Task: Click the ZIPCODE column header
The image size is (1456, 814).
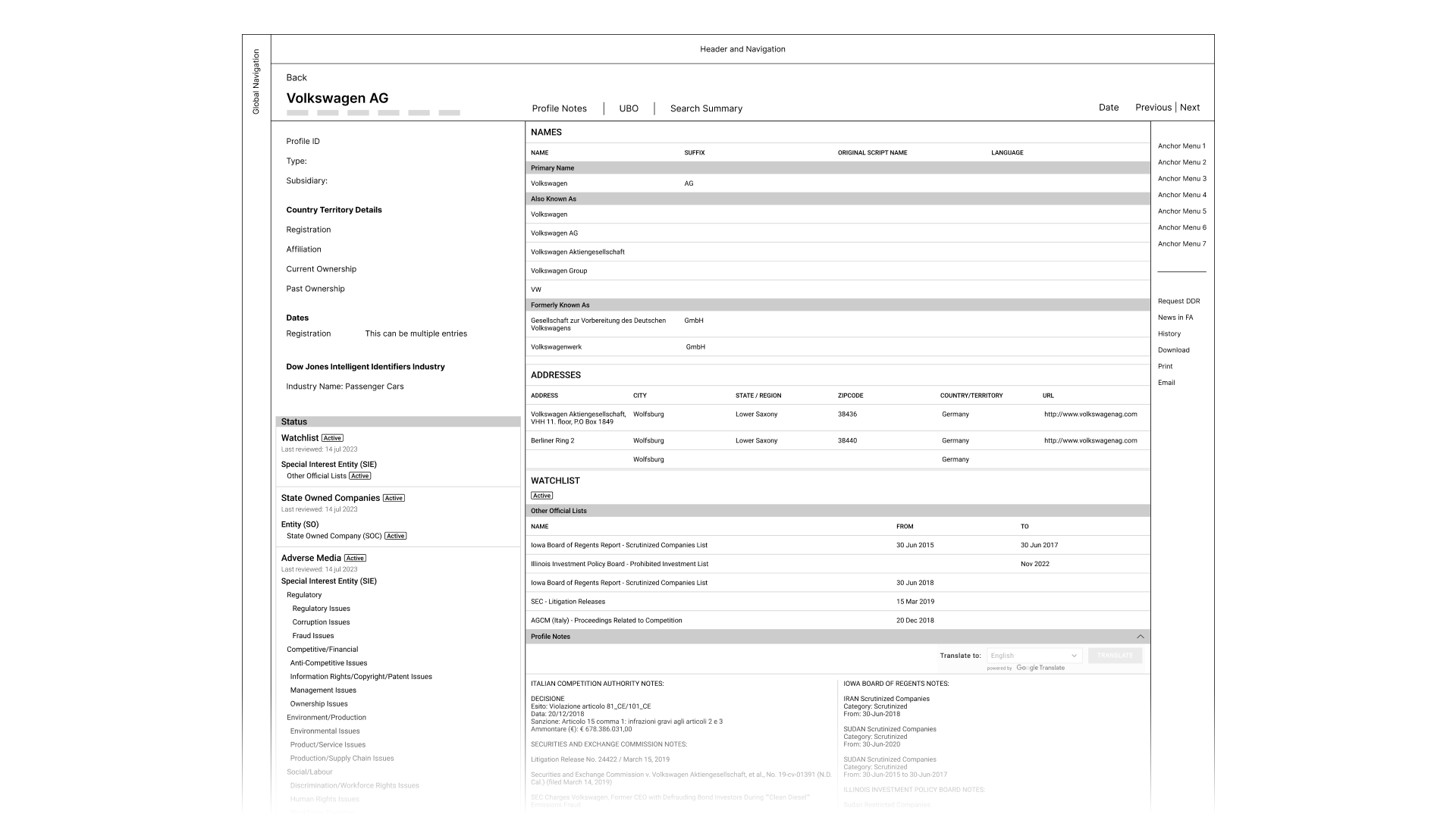Action: (x=850, y=396)
